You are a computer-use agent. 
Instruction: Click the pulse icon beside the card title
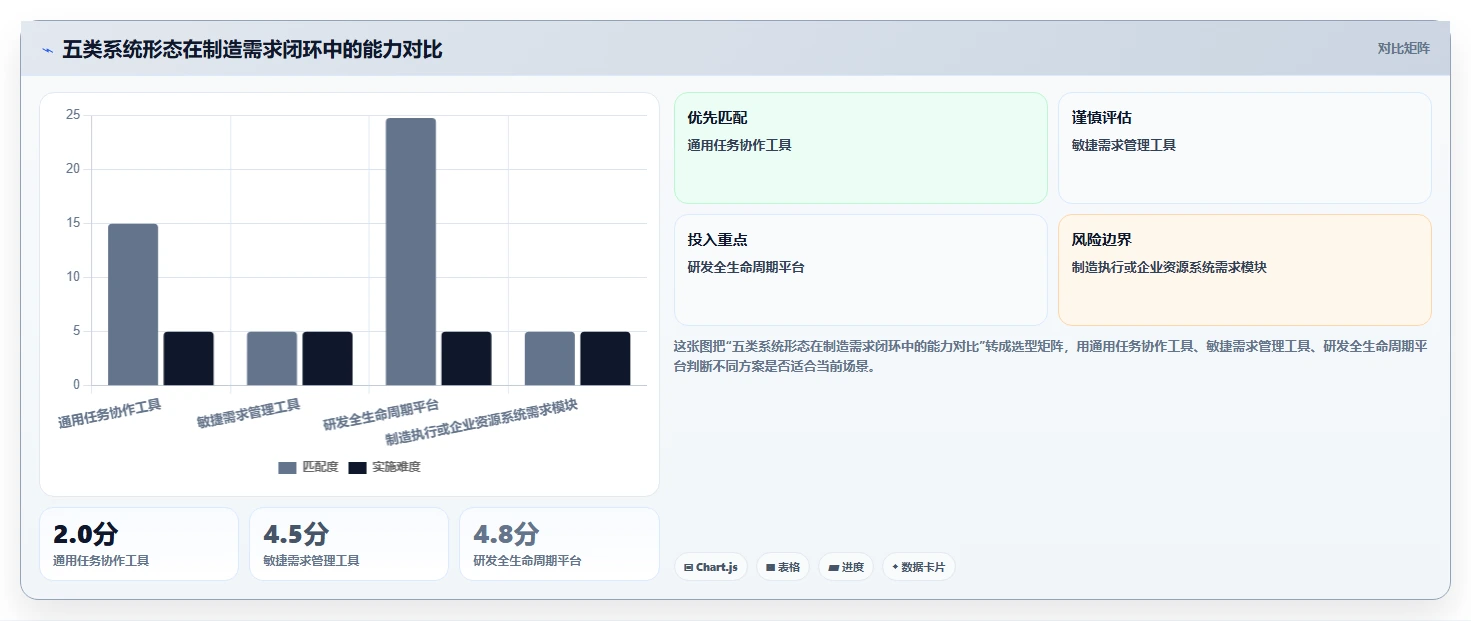tap(47, 50)
